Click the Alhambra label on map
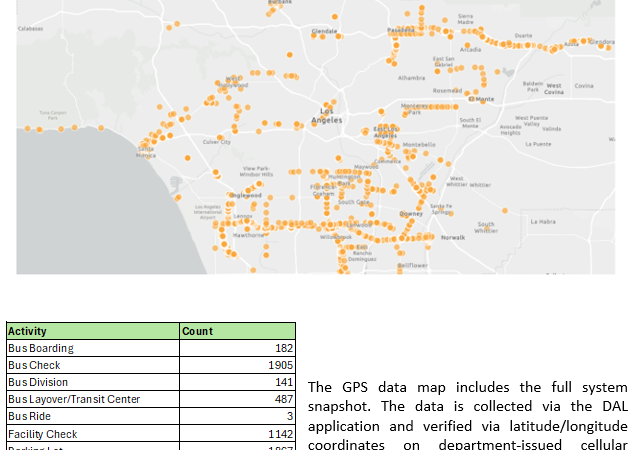The height and width of the screenshot is (450, 640). coord(411,77)
